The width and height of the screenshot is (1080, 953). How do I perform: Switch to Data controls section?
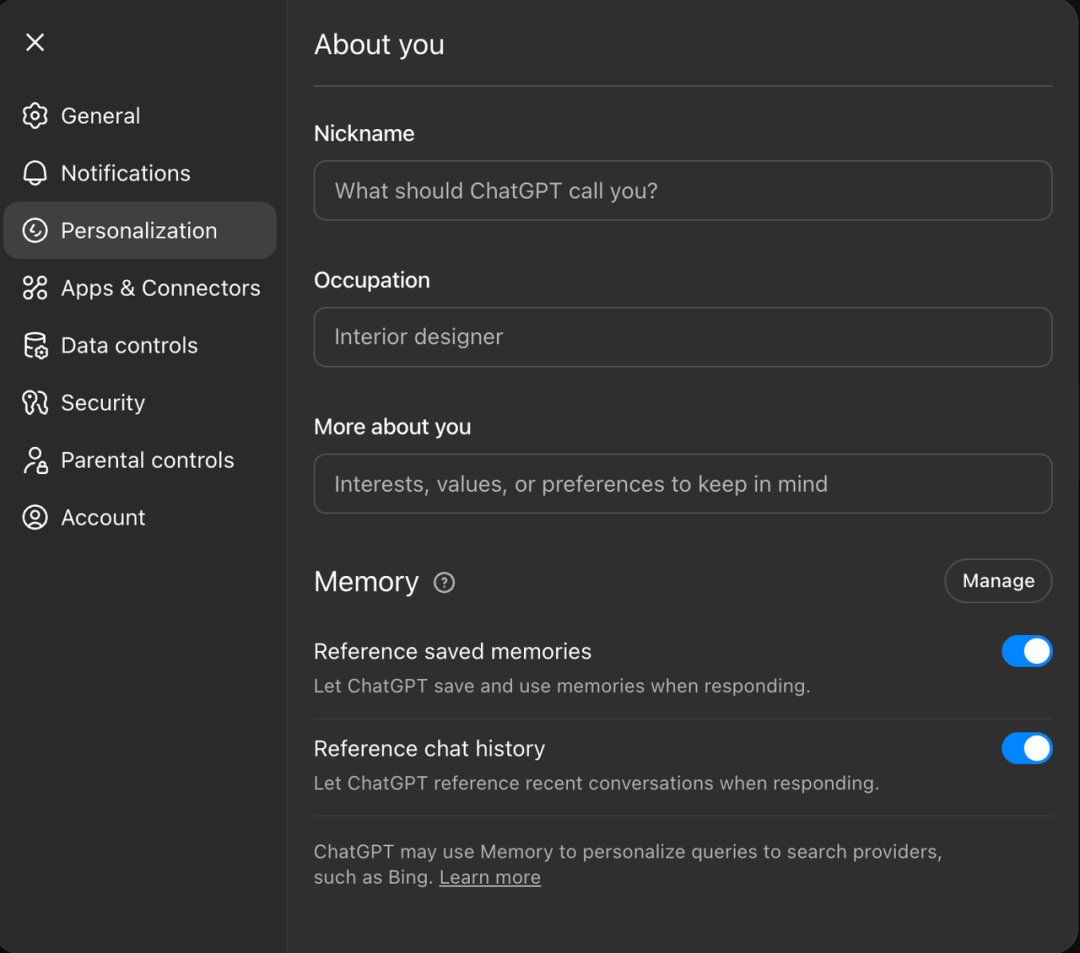coord(129,346)
